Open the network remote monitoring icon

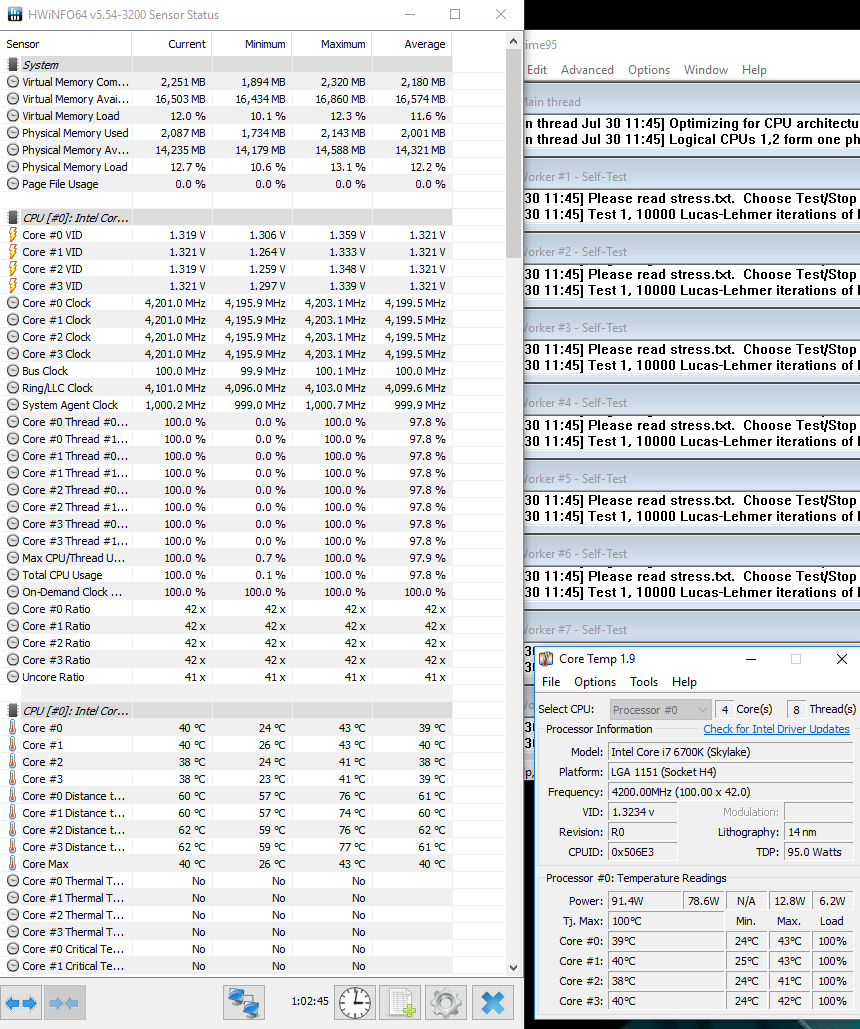pyautogui.click(x=243, y=1002)
